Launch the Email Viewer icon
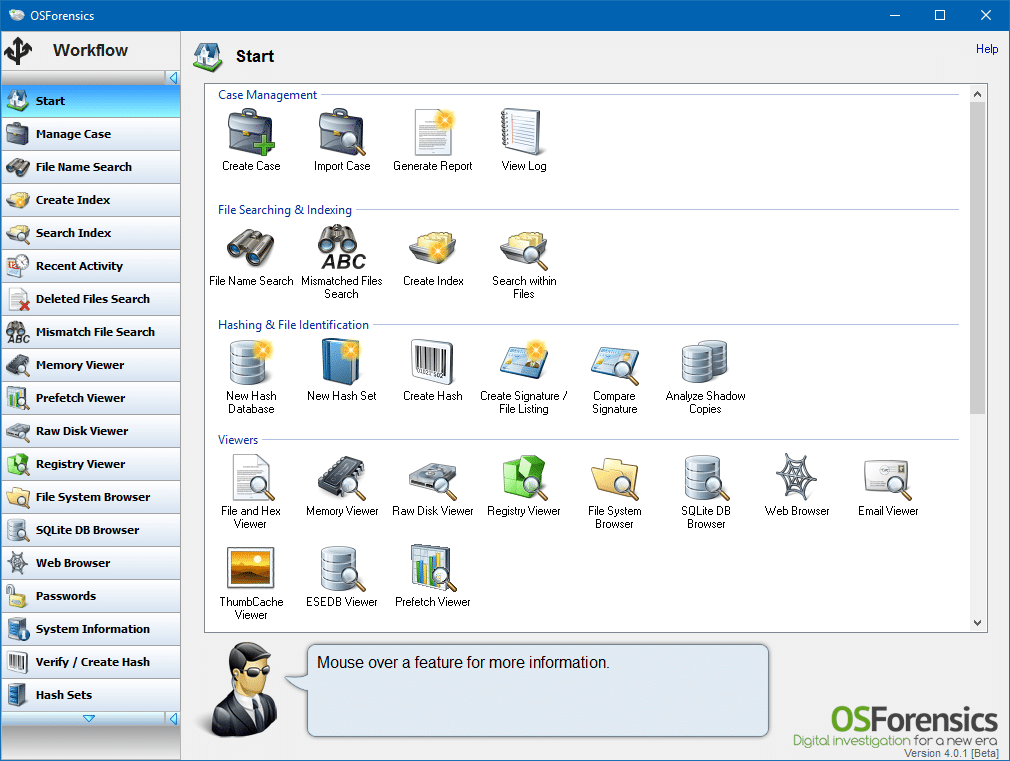This screenshot has height=761, width=1010. (x=887, y=478)
